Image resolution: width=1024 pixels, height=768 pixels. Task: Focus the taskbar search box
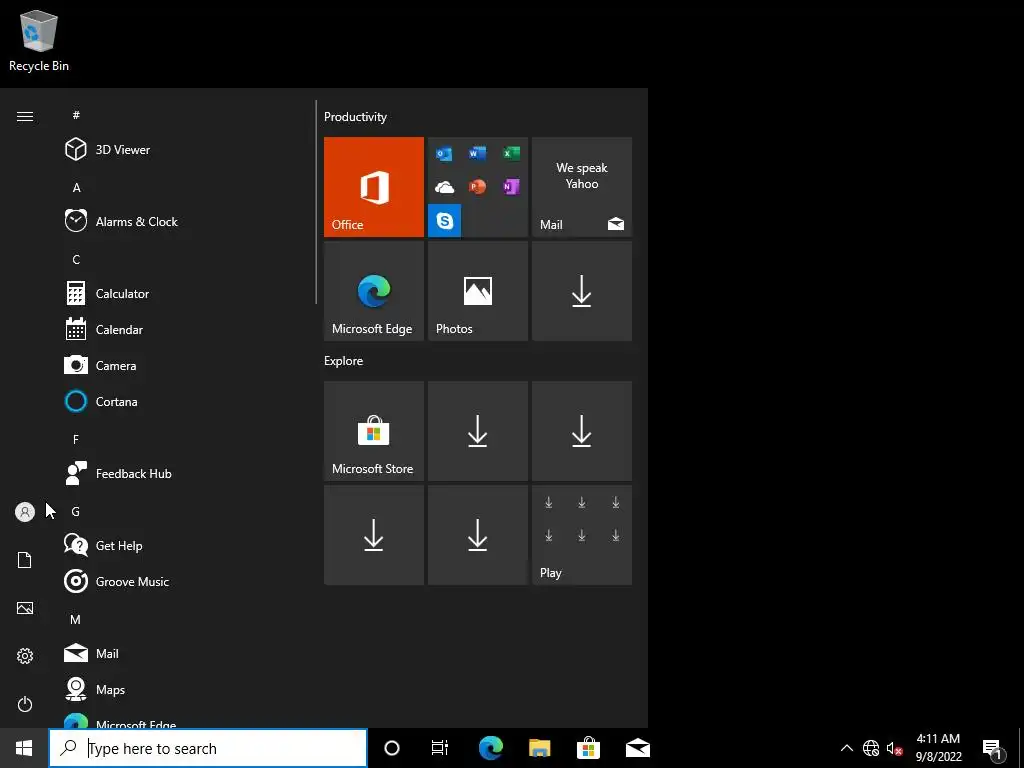pos(208,748)
